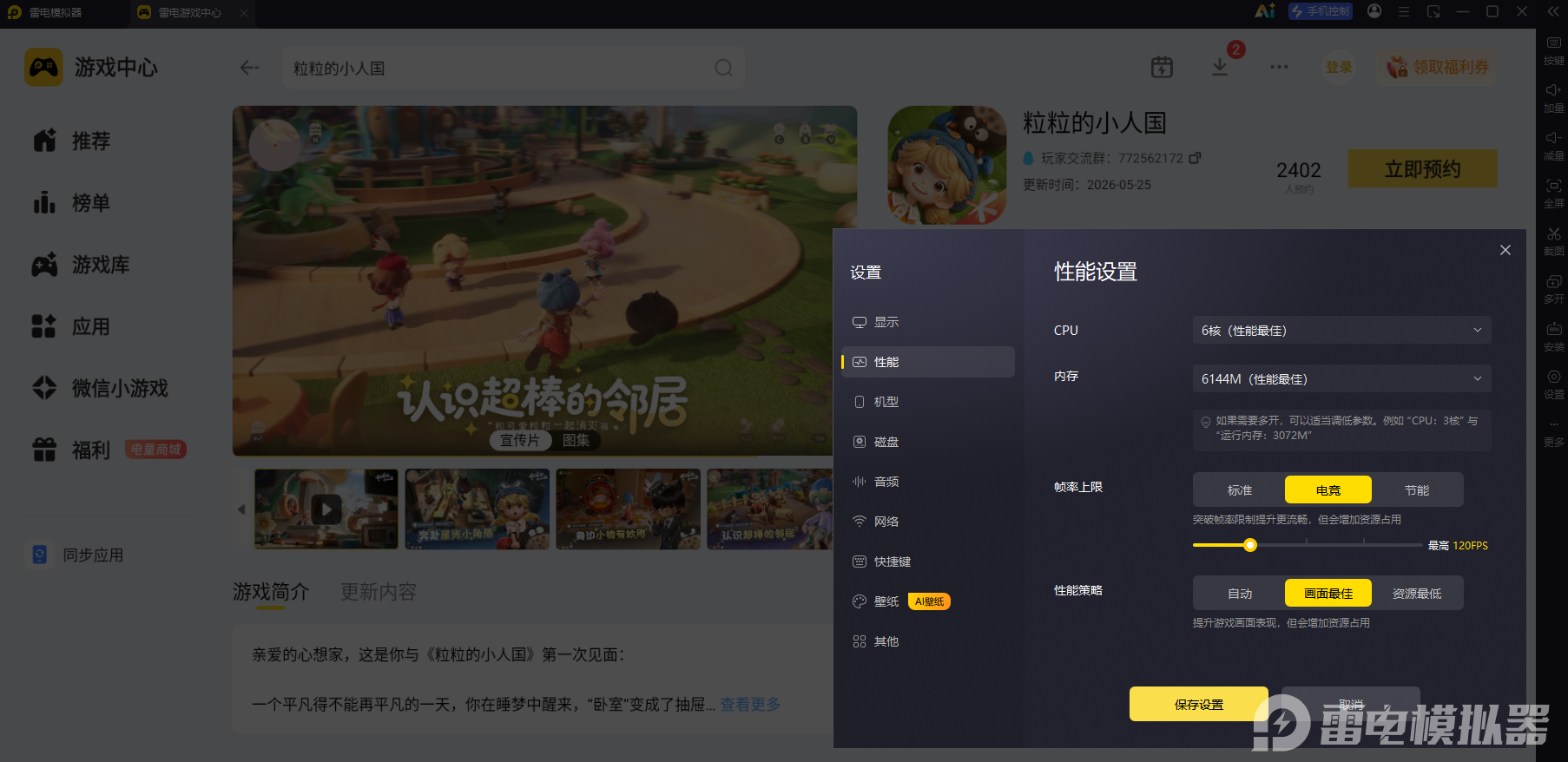Open 推荐 in the sidebar

[x=71, y=141]
